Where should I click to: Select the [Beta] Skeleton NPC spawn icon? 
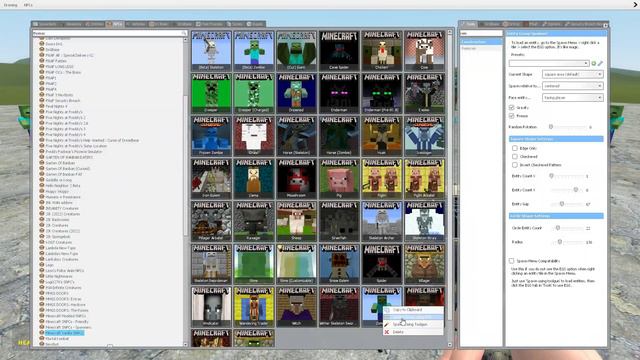point(211,50)
